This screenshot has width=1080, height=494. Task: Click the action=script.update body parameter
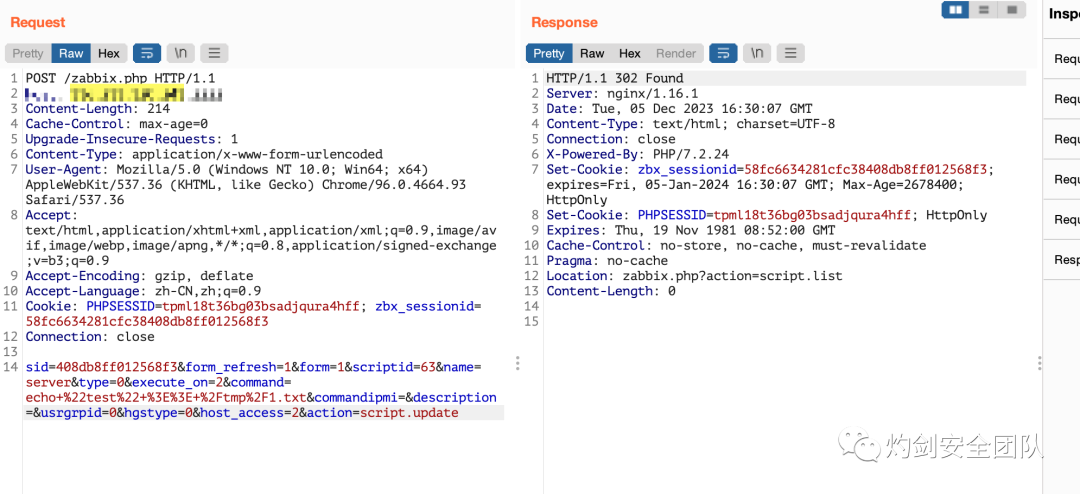[x=382, y=413]
